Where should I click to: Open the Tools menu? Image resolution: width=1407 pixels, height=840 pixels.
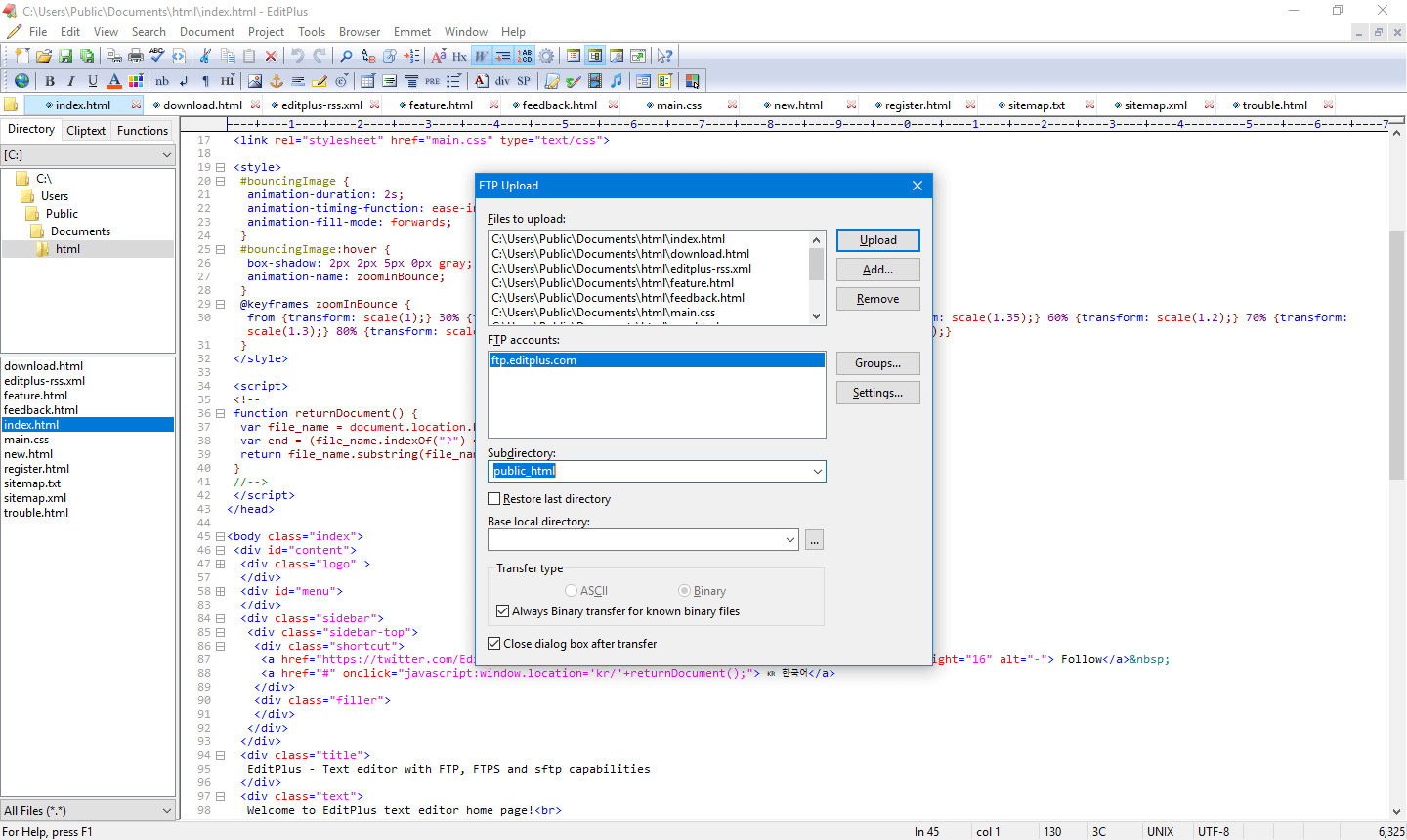[312, 32]
